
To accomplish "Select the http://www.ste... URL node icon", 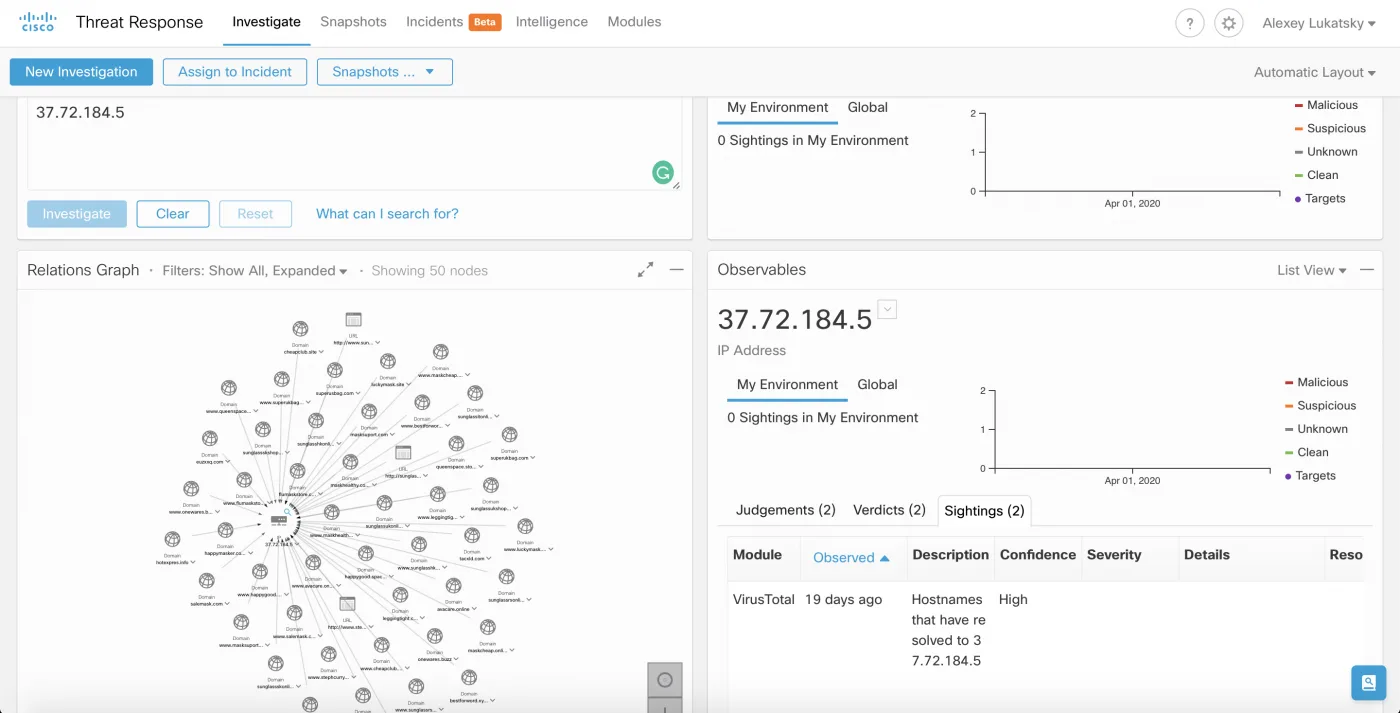I will pyautogui.click(x=347, y=603).
